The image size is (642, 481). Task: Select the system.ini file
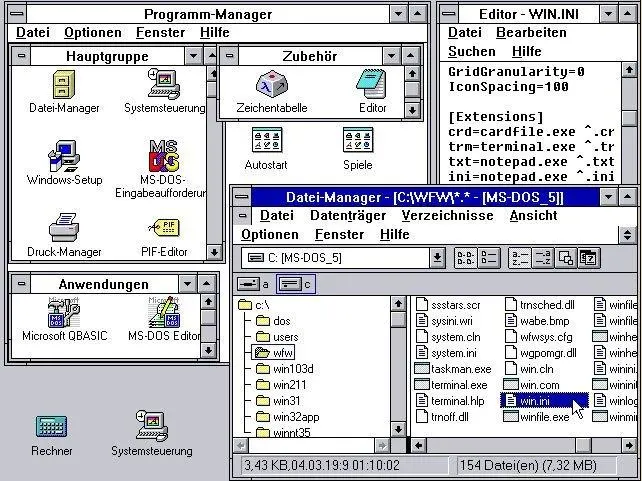click(x=446, y=353)
